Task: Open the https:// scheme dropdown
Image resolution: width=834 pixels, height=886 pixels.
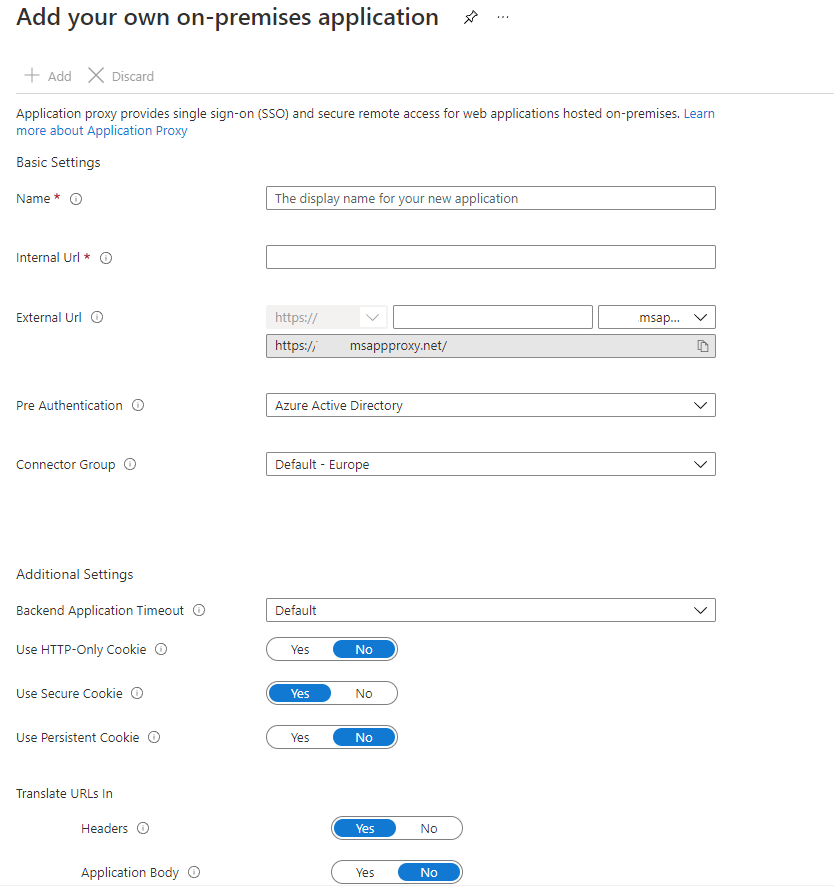Action: tap(373, 316)
